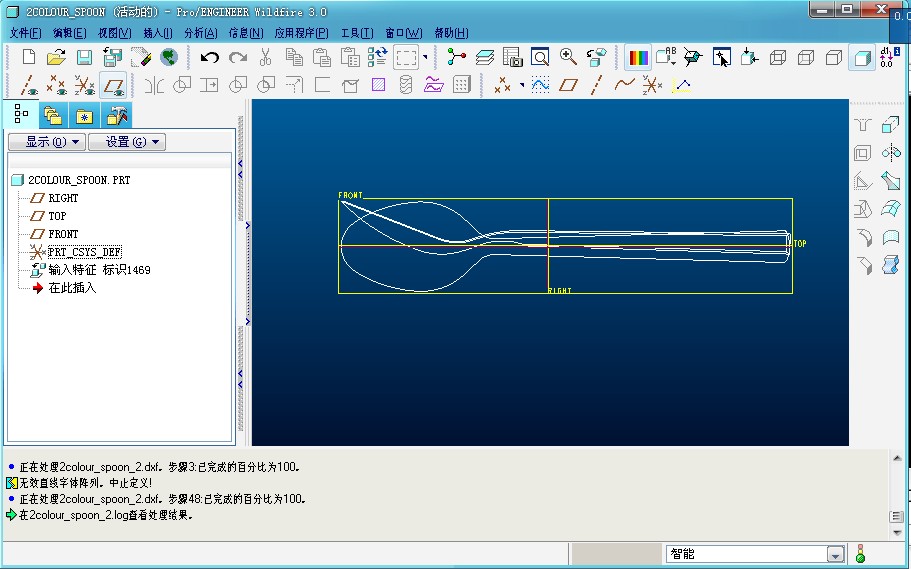Screen dimensions: 911x569
Task: Click the fill hatch square icon
Action: (x=378, y=85)
